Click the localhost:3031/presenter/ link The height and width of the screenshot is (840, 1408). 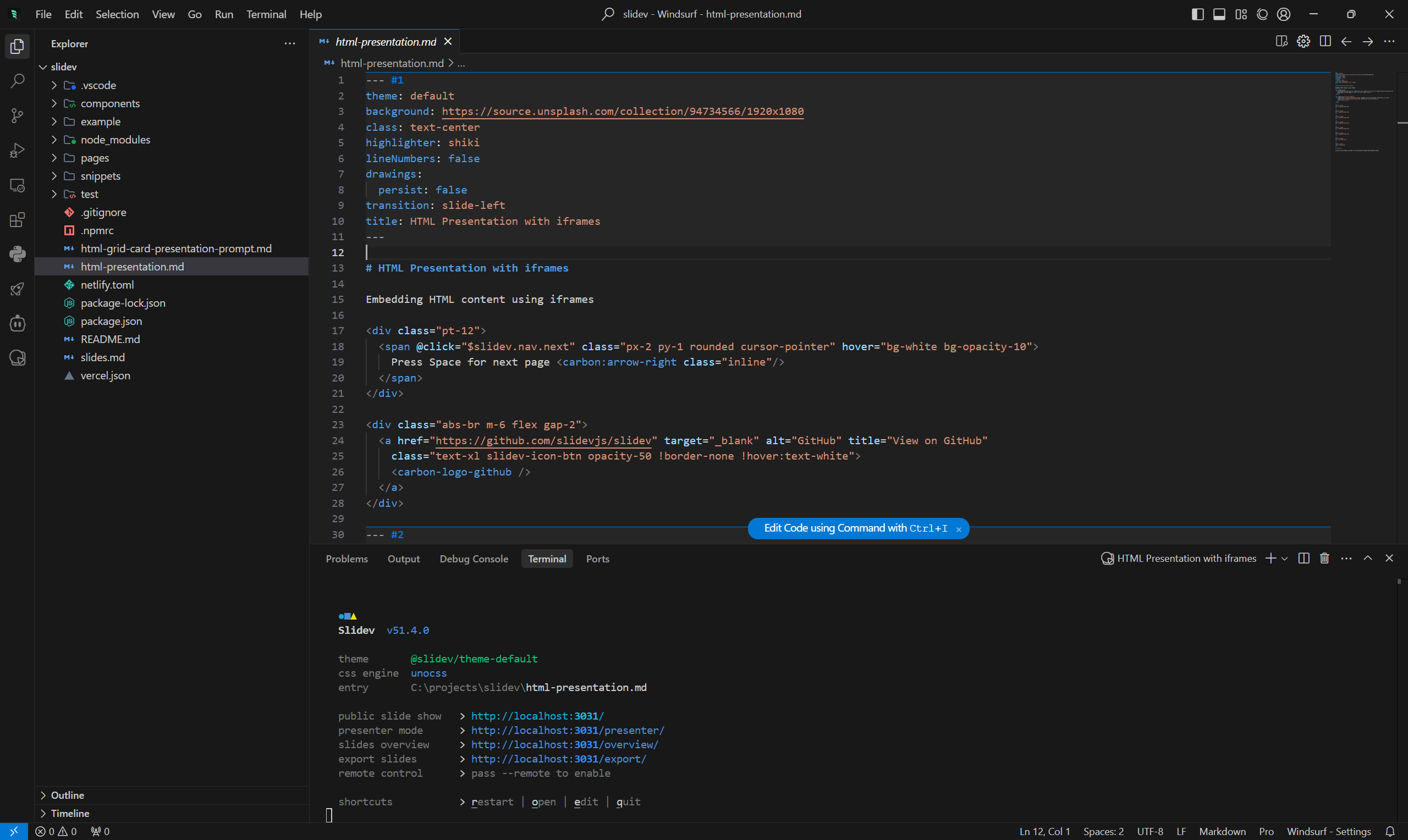point(567,730)
